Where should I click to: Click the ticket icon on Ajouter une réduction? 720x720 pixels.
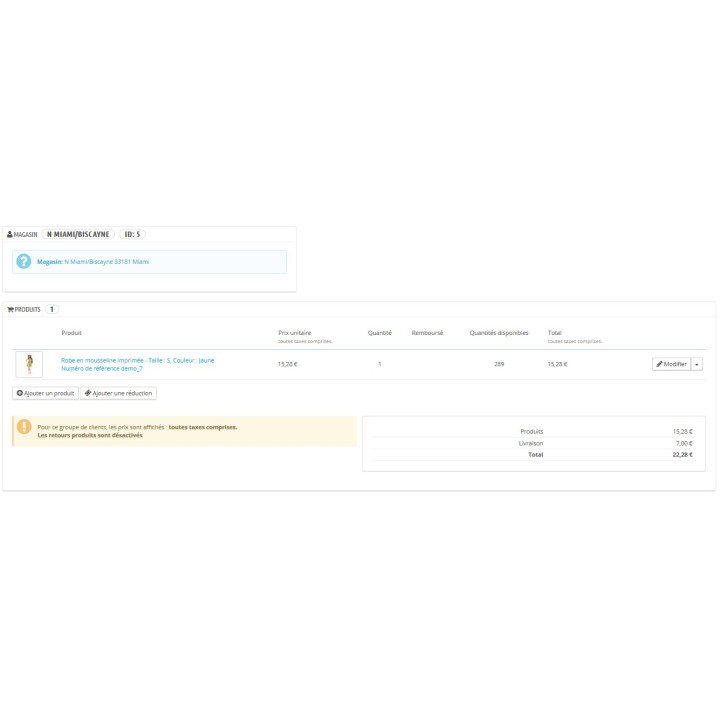tap(88, 393)
